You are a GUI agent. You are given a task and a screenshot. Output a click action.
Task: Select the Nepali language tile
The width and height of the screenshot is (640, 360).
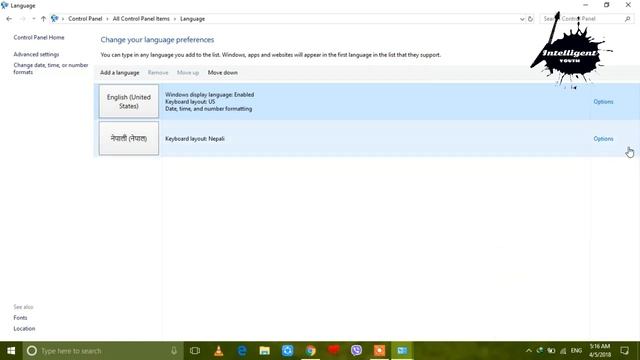[x=129, y=138]
